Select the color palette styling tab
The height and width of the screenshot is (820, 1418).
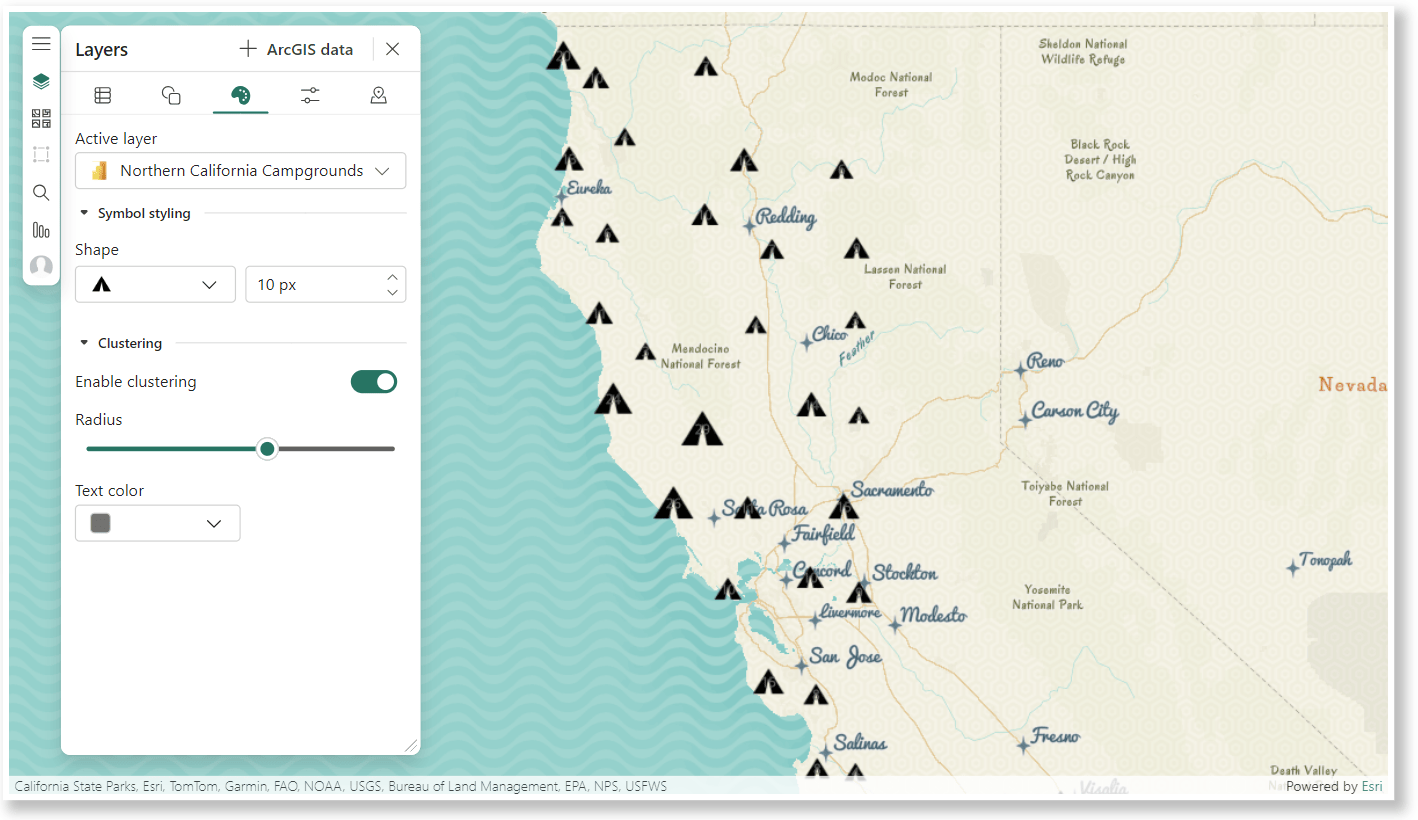pos(240,95)
